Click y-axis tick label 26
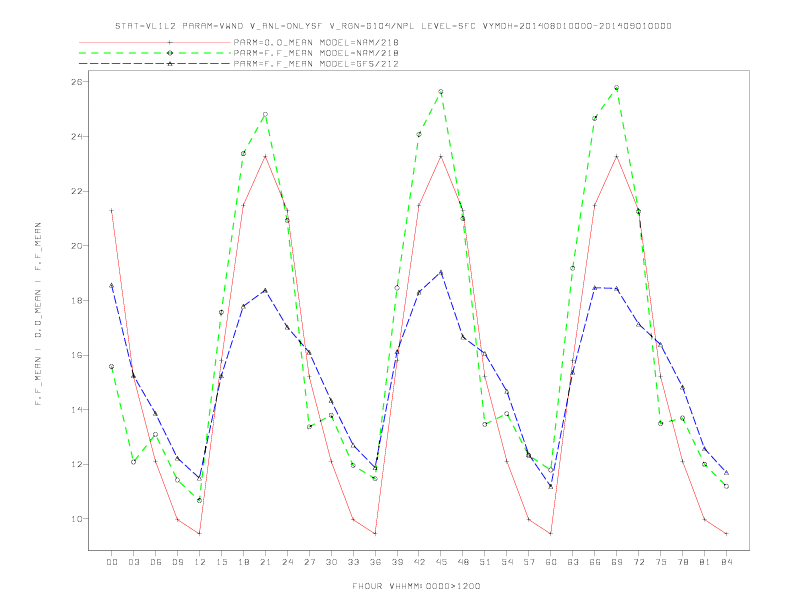This screenshot has width=792, height=612. point(76,82)
